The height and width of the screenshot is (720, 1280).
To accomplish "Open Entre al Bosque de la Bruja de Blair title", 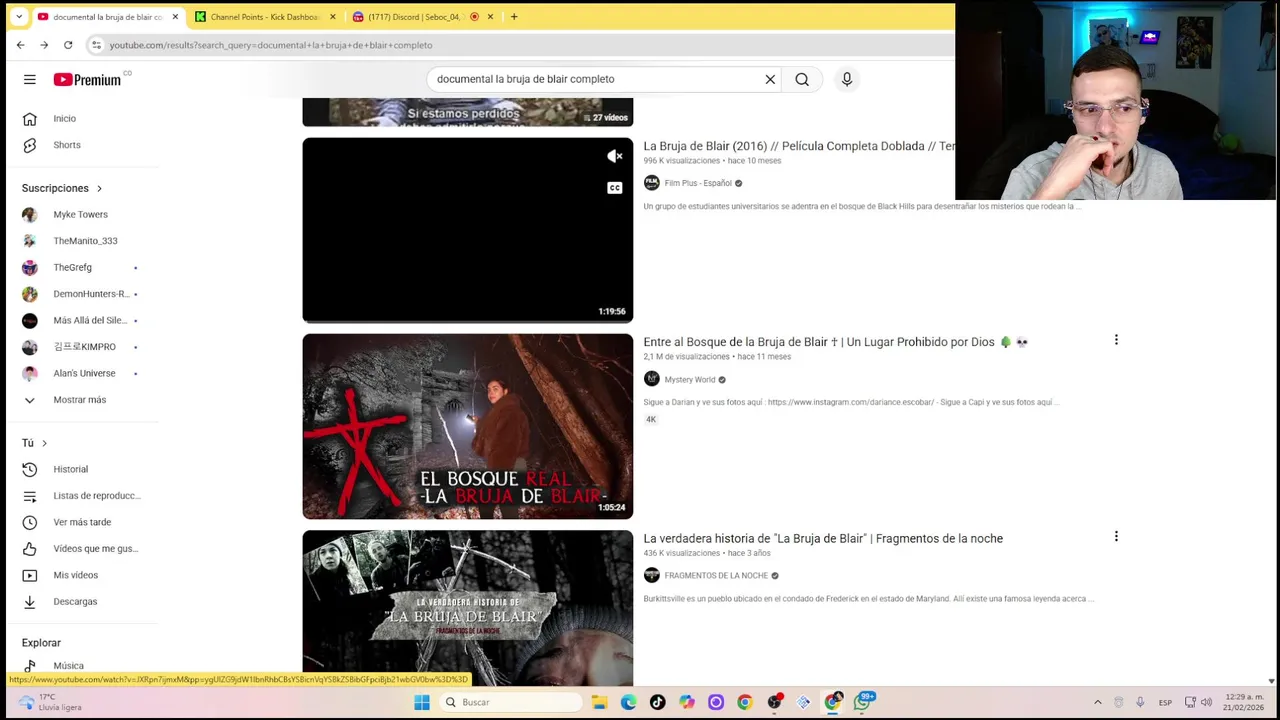I will click(x=835, y=342).
